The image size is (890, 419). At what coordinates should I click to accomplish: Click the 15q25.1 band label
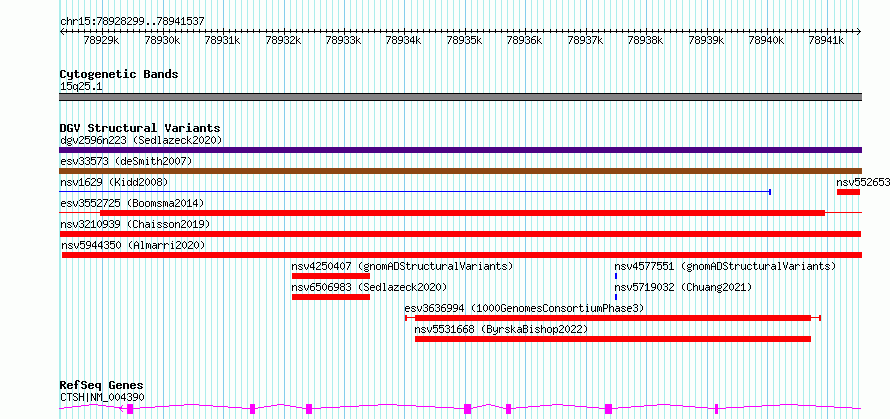[x=81, y=87]
